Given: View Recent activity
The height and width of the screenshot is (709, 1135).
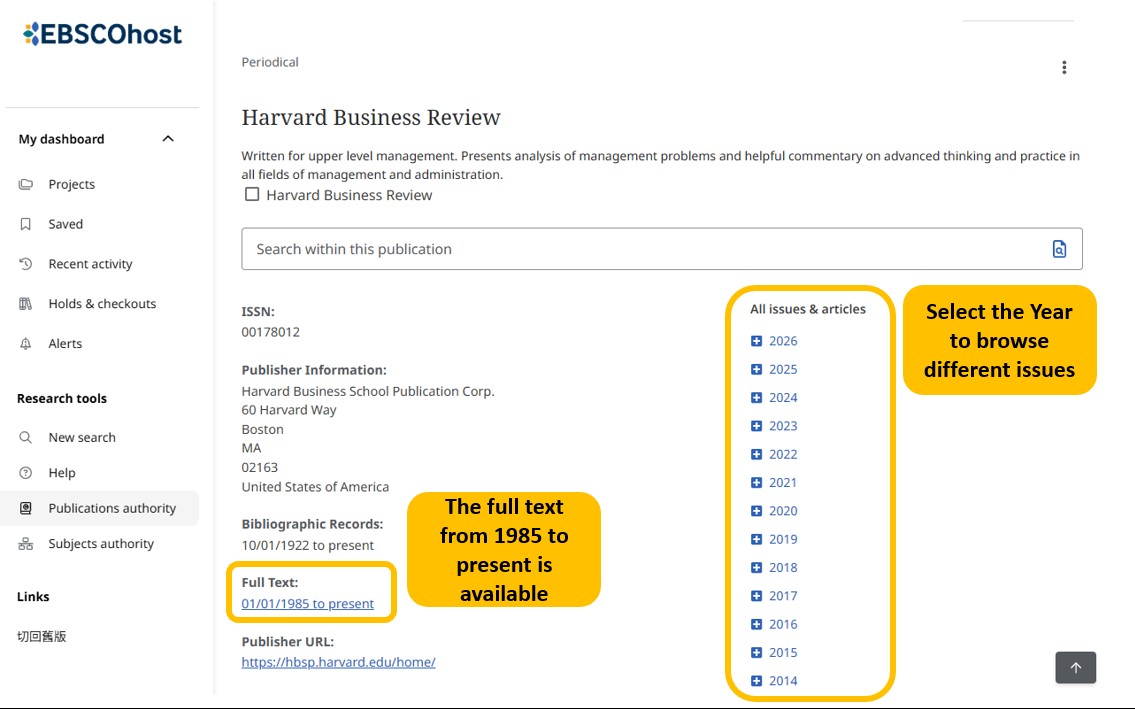Looking at the screenshot, I should tap(90, 264).
